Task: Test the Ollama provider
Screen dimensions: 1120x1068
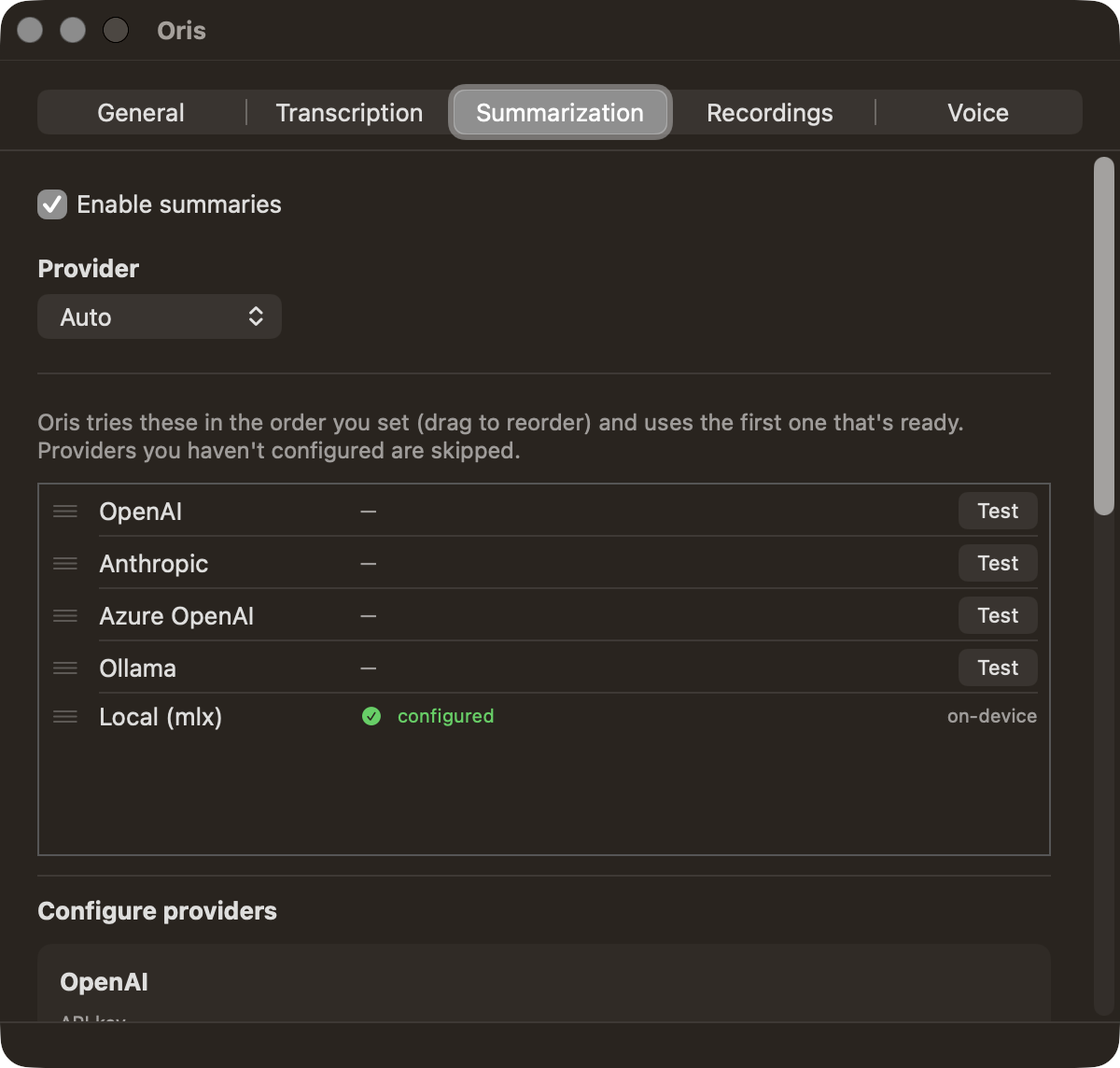Action: [998, 667]
